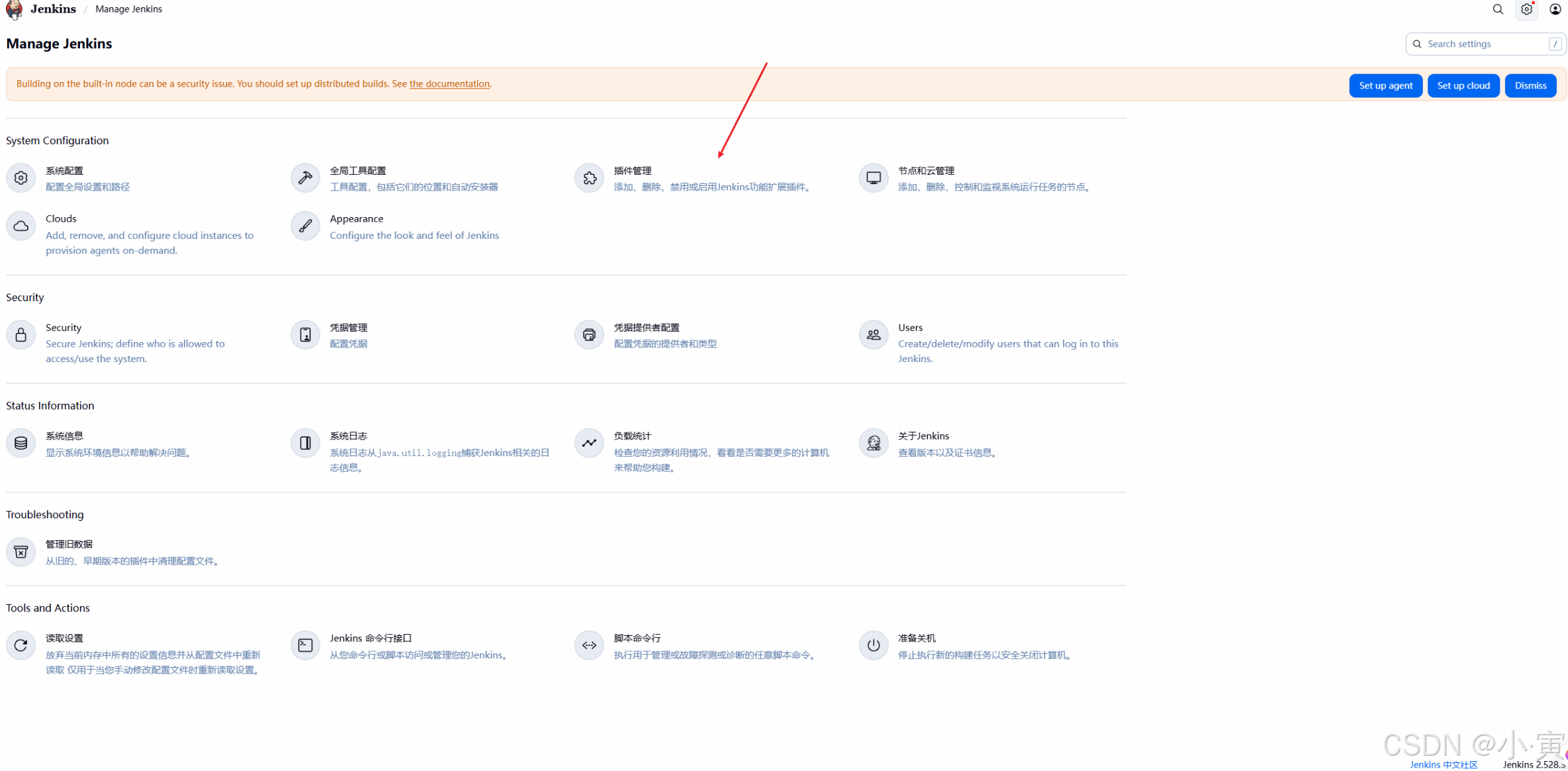Open the Appearance paintbrush icon
Viewport: 1568px width, 771px height.
(x=305, y=226)
